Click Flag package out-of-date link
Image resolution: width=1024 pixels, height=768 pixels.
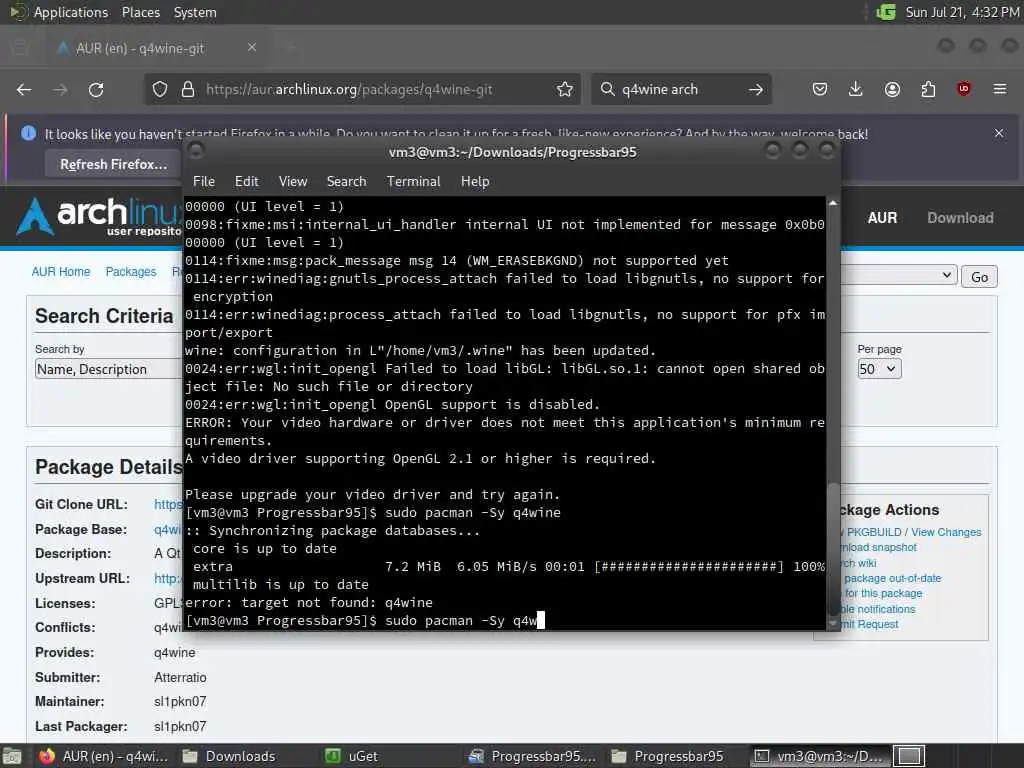(x=891, y=578)
